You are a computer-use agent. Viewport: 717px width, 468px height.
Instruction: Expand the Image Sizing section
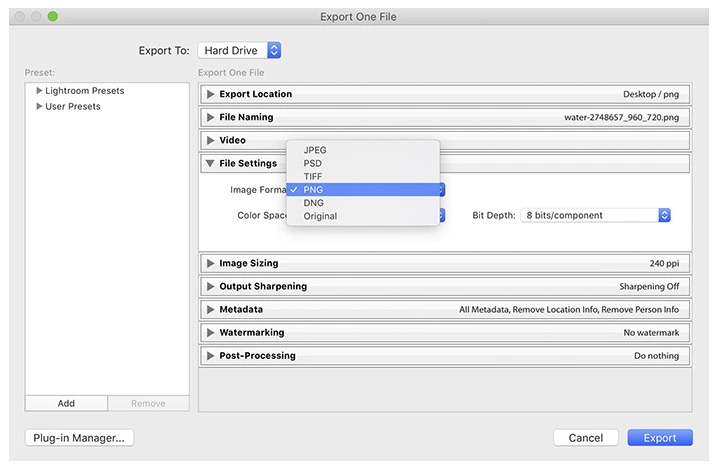click(x=210, y=264)
